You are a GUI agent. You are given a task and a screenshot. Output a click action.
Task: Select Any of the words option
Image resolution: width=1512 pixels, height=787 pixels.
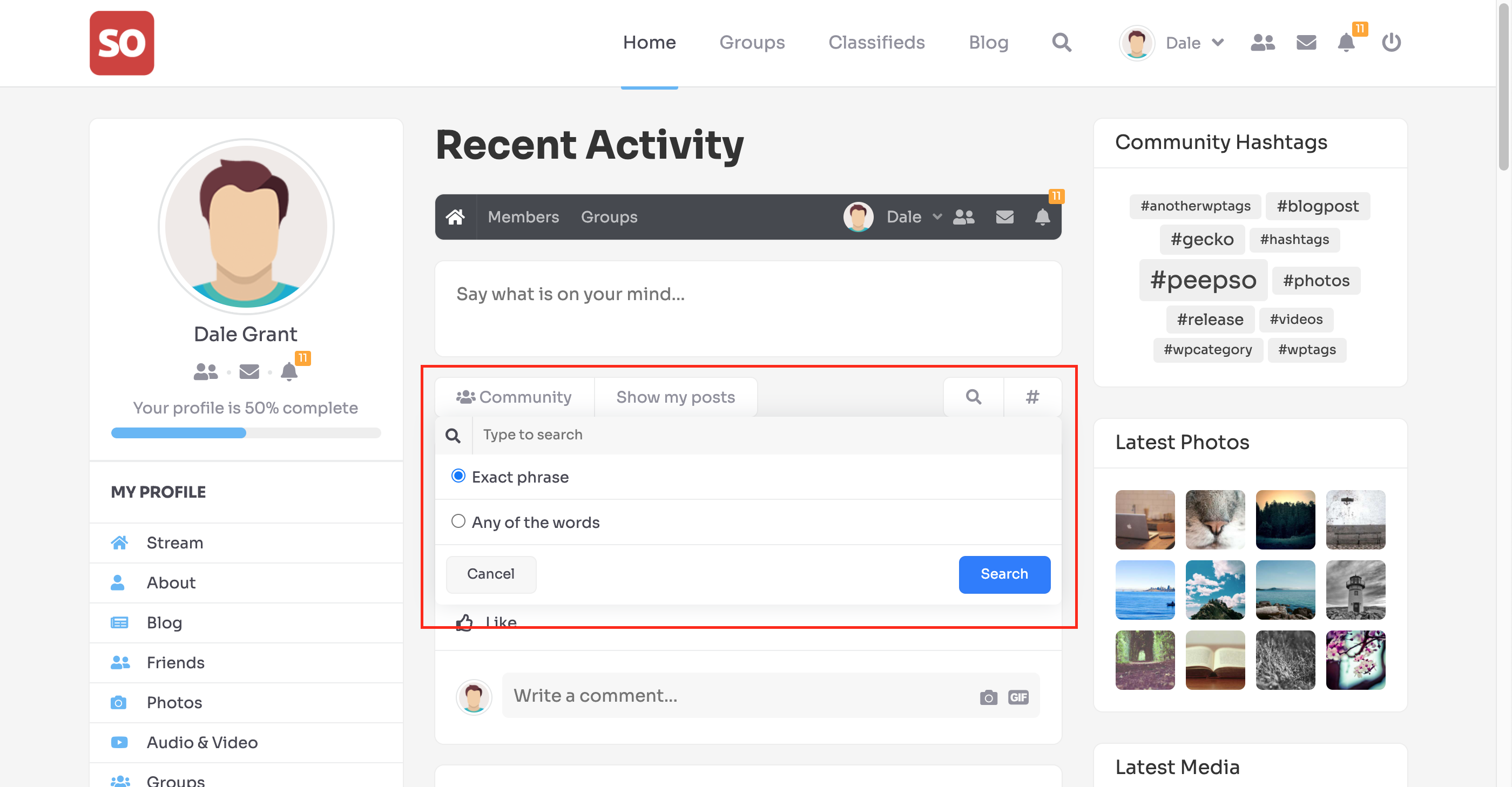pos(458,521)
